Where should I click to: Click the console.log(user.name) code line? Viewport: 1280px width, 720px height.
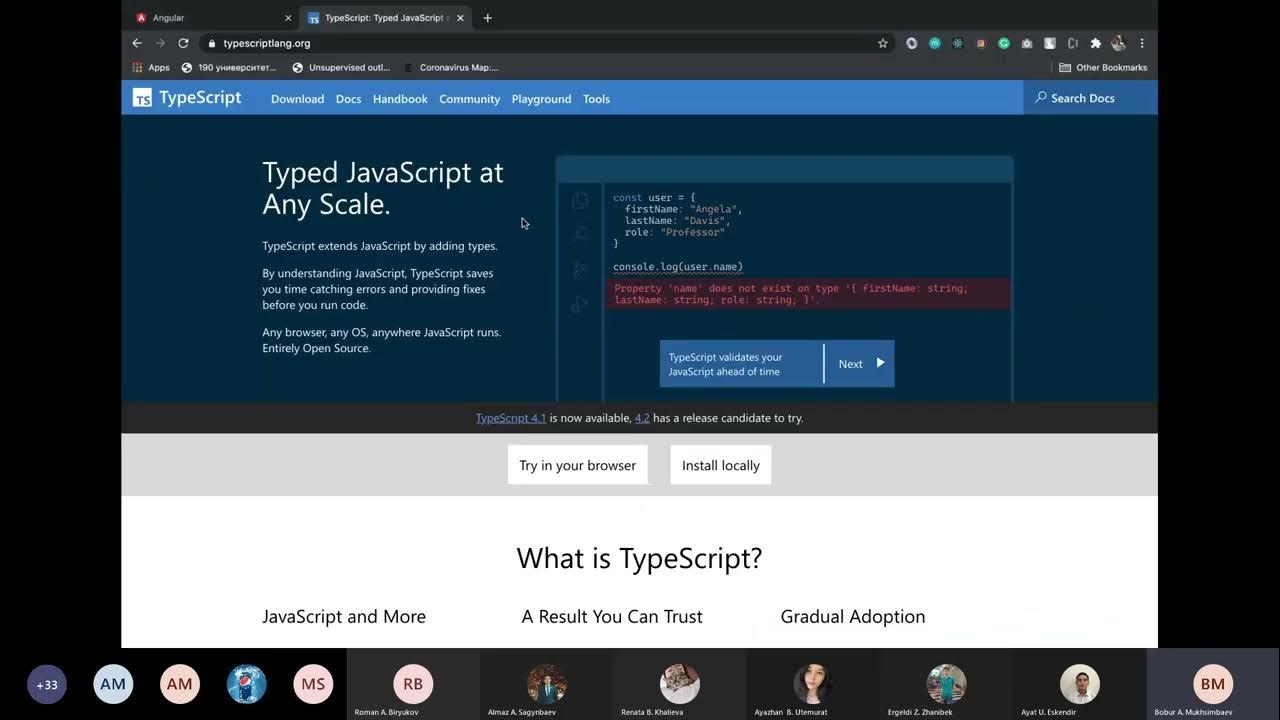click(x=678, y=267)
